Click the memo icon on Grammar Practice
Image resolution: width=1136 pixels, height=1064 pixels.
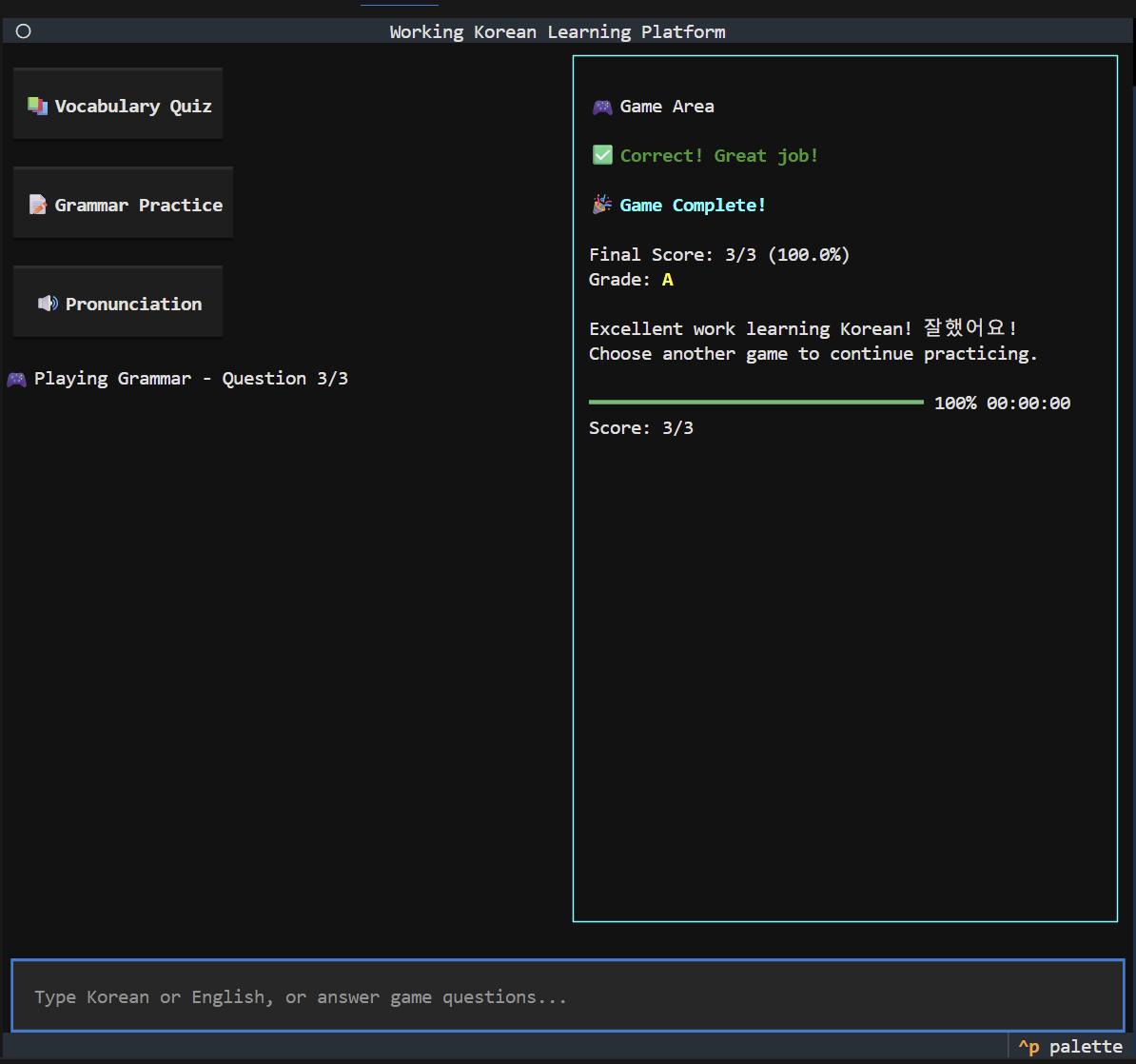tap(38, 205)
